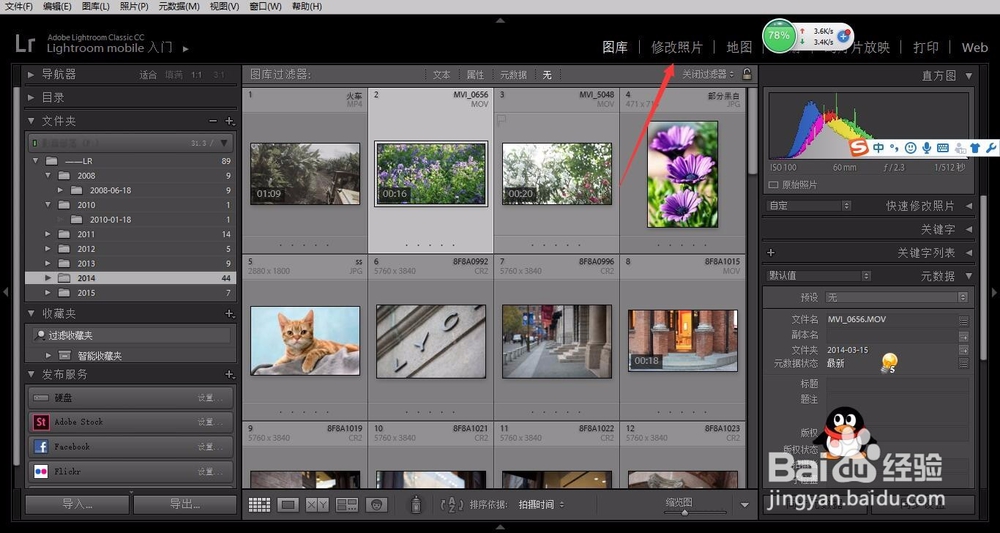Open compare view (XY) in toolbar
The image size is (1000, 533).
pos(318,505)
